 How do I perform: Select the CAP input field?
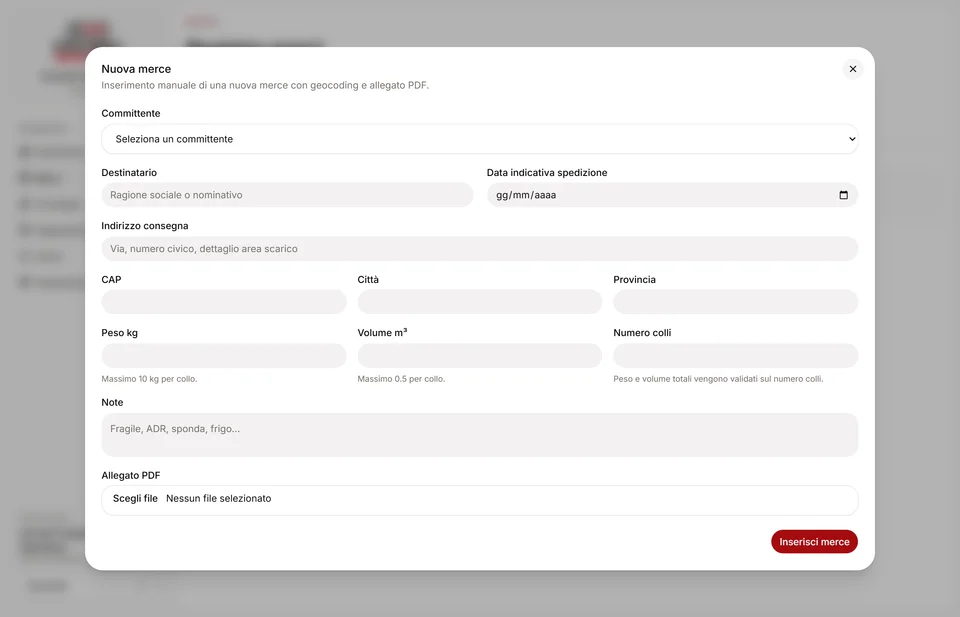tap(223, 302)
